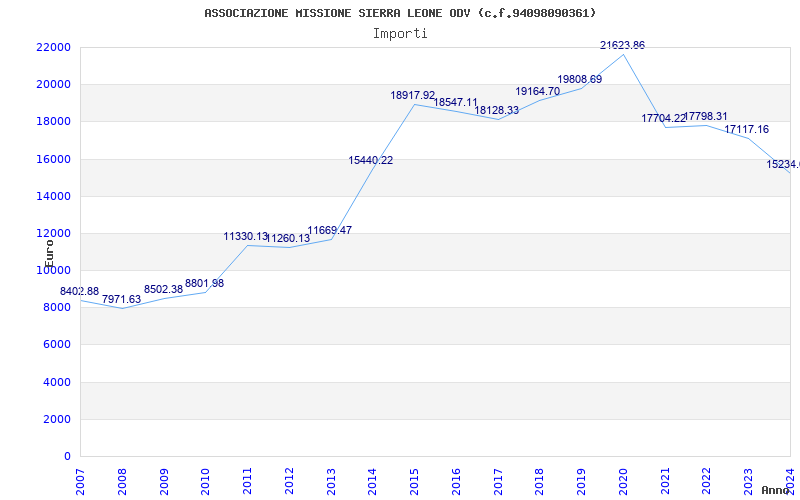This screenshot has width=800, height=500.
Task: Click the Importi subtitle
Action: click(400, 34)
